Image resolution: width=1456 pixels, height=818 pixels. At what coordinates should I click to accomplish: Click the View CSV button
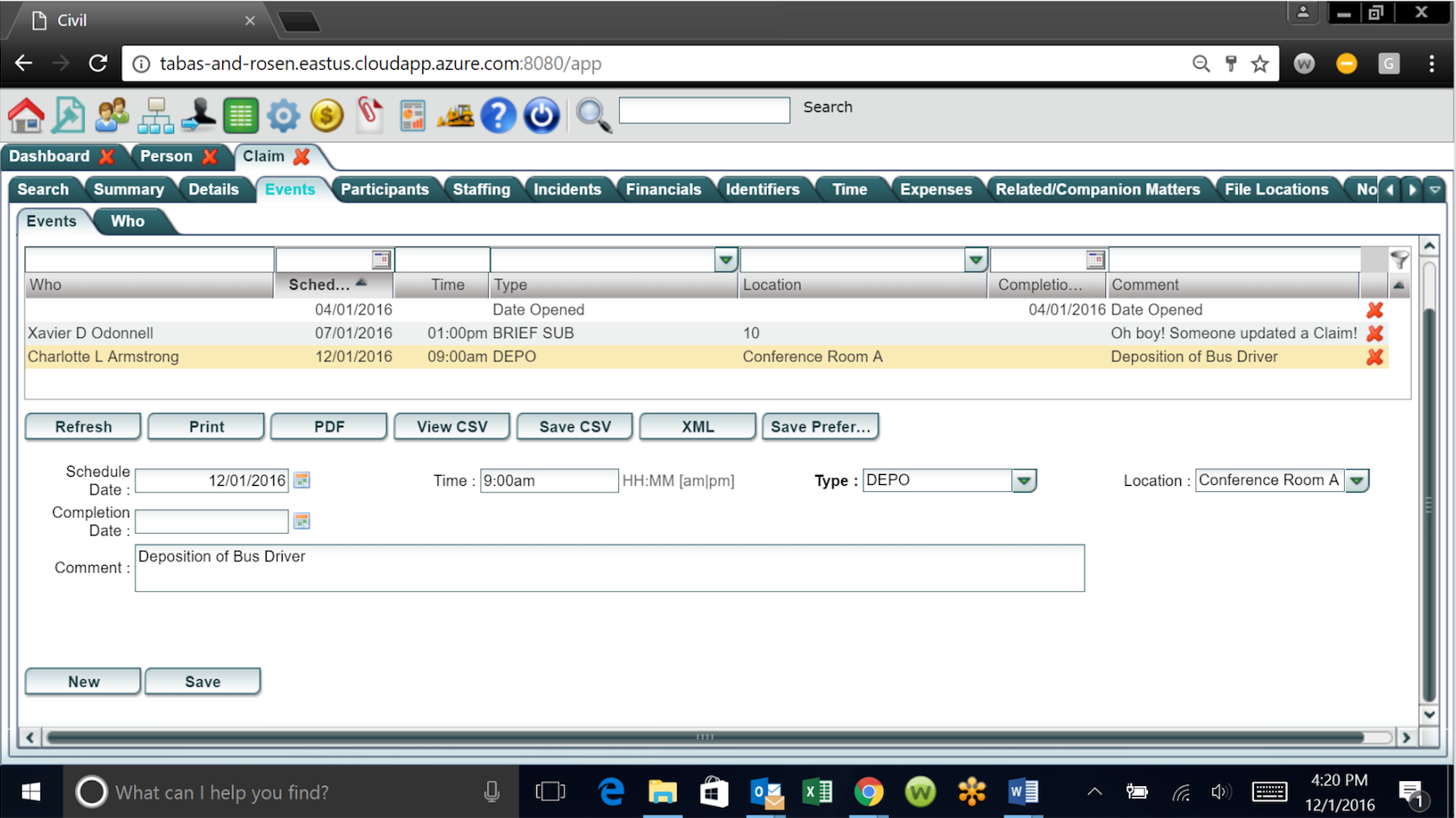pos(452,426)
